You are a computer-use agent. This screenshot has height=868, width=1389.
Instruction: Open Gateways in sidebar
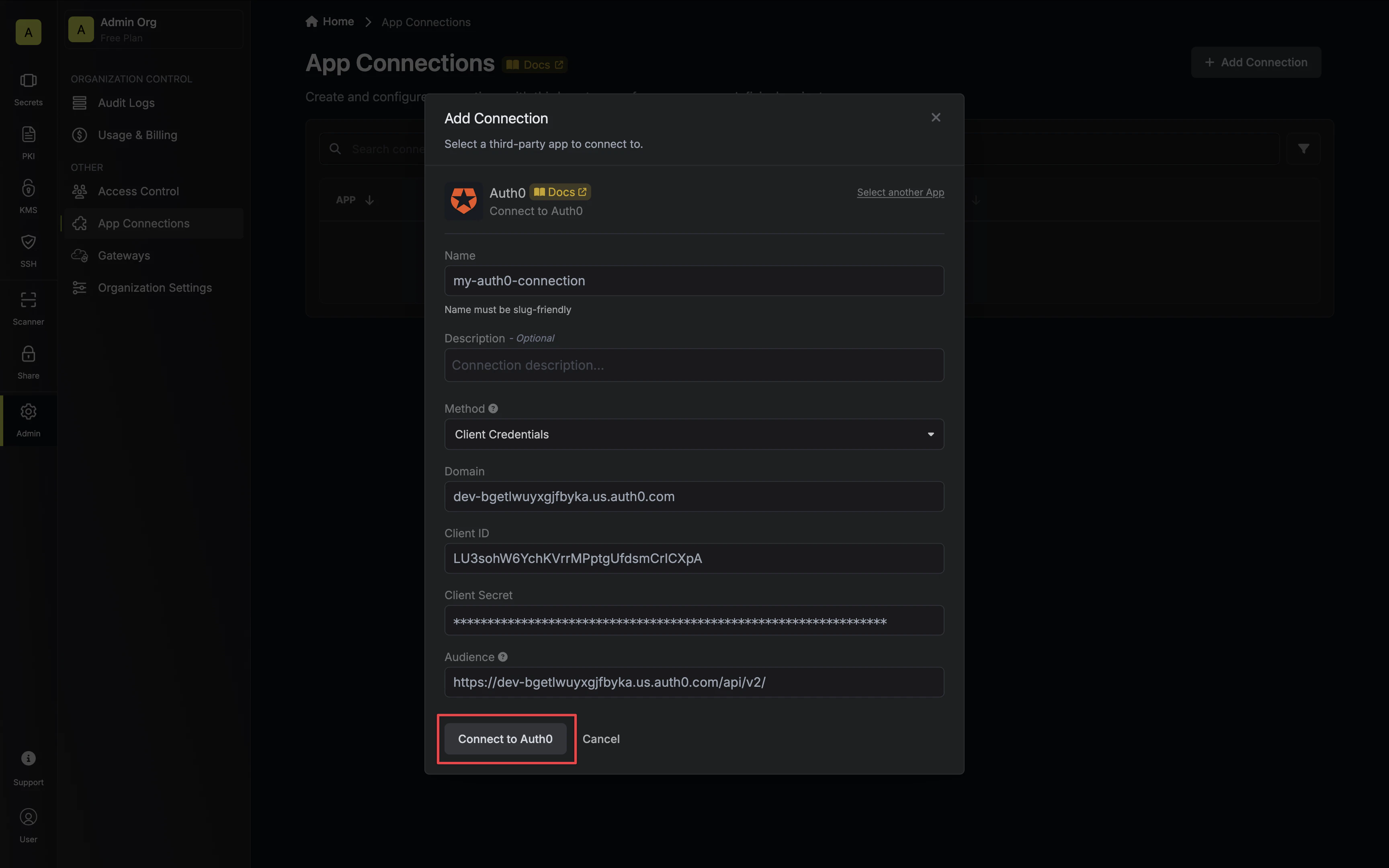[x=154, y=256]
